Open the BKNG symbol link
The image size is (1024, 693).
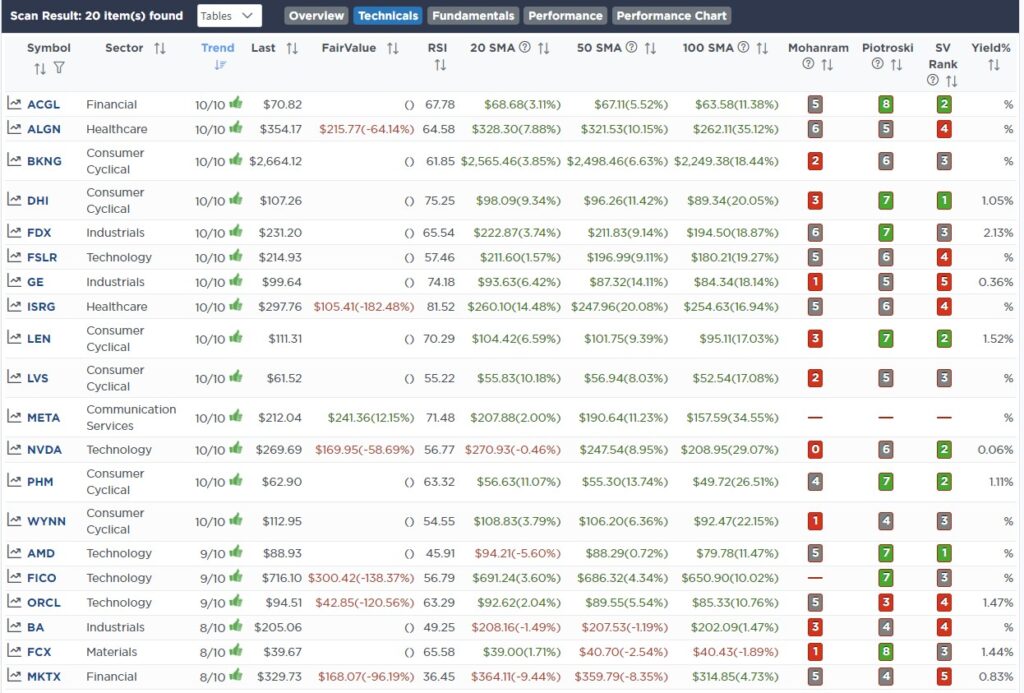44,161
